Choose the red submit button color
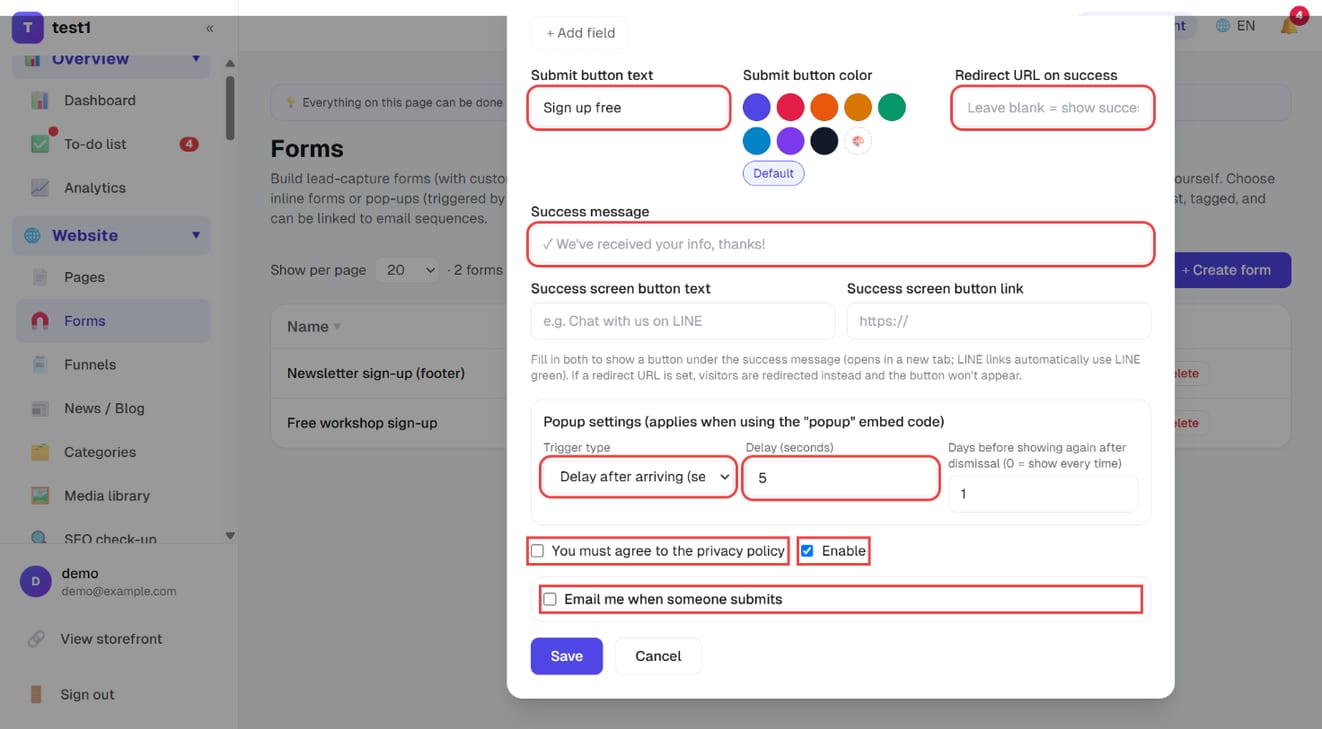This screenshot has width=1322, height=729. (x=791, y=107)
